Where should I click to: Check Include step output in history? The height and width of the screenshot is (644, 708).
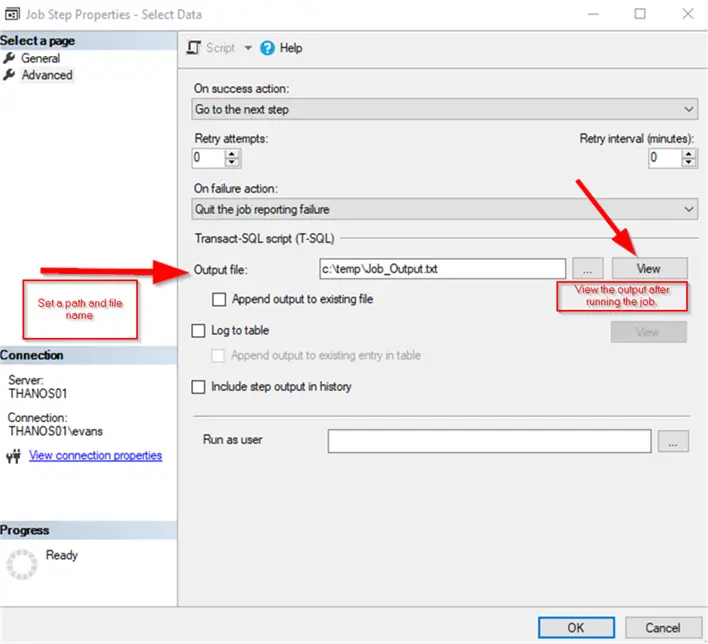coord(198,387)
